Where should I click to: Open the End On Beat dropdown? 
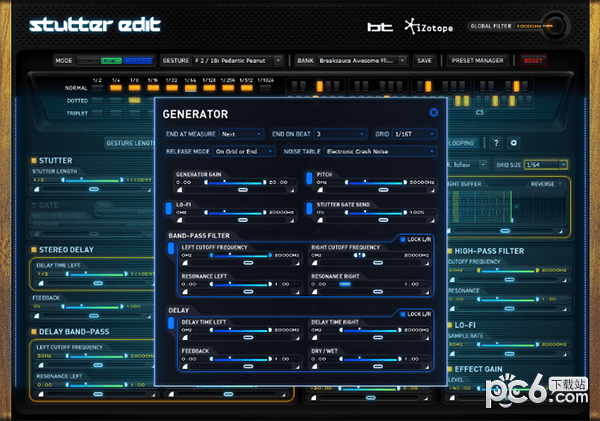340,134
